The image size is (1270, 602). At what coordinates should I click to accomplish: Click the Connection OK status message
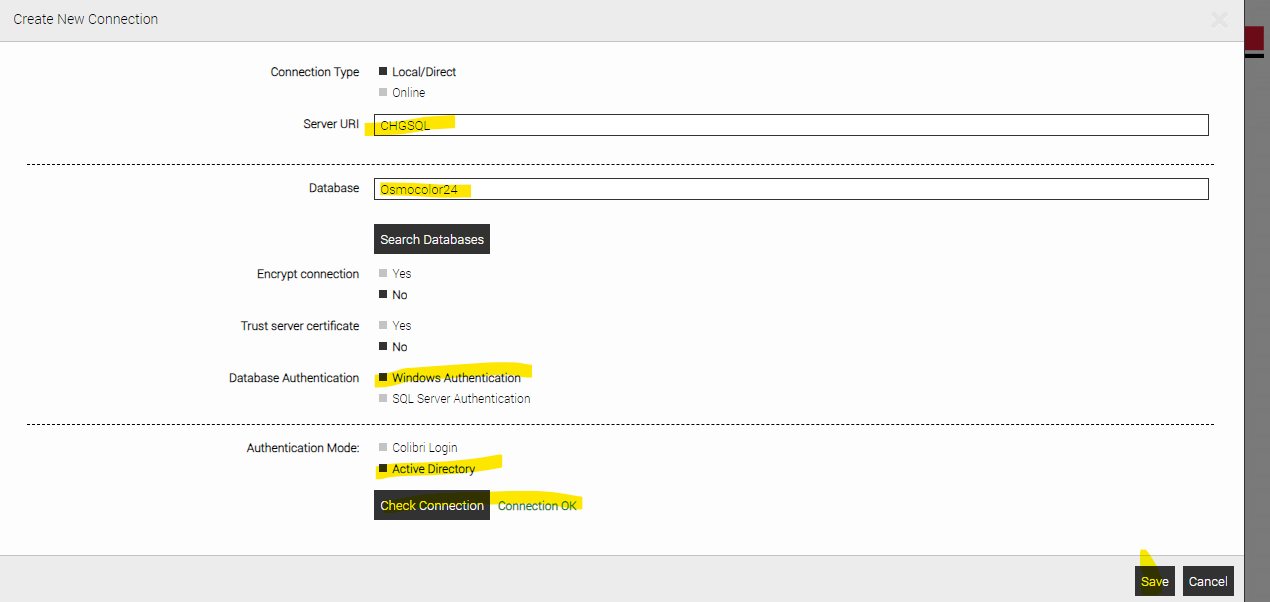(x=537, y=506)
